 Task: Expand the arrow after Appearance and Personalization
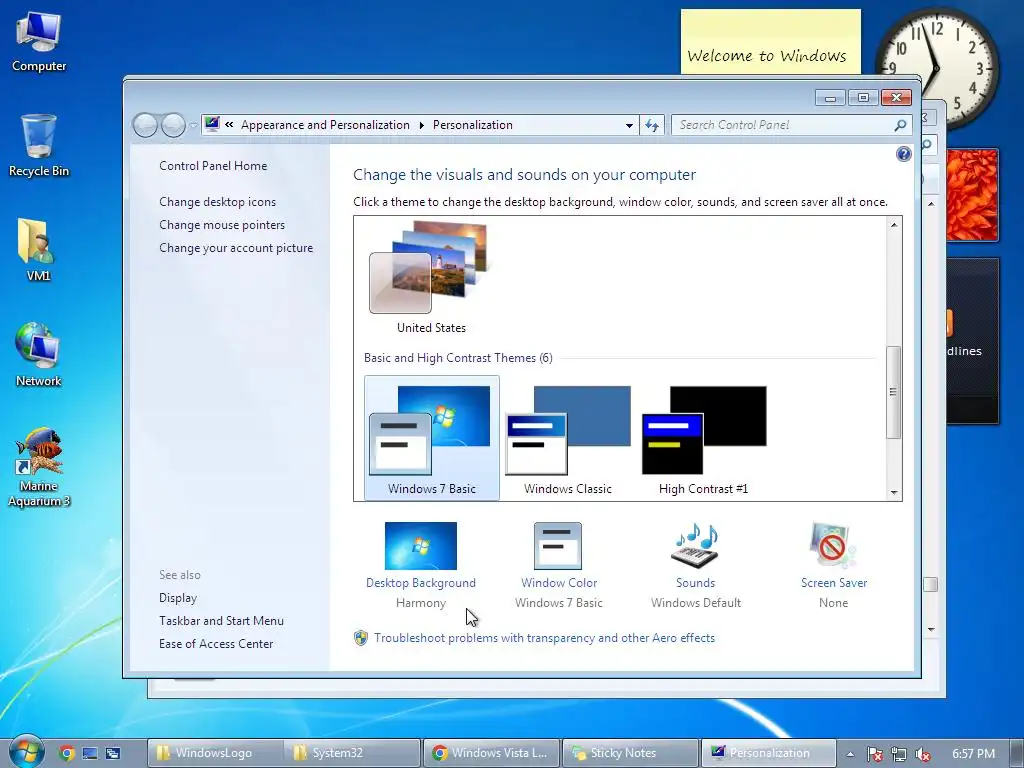click(x=422, y=125)
